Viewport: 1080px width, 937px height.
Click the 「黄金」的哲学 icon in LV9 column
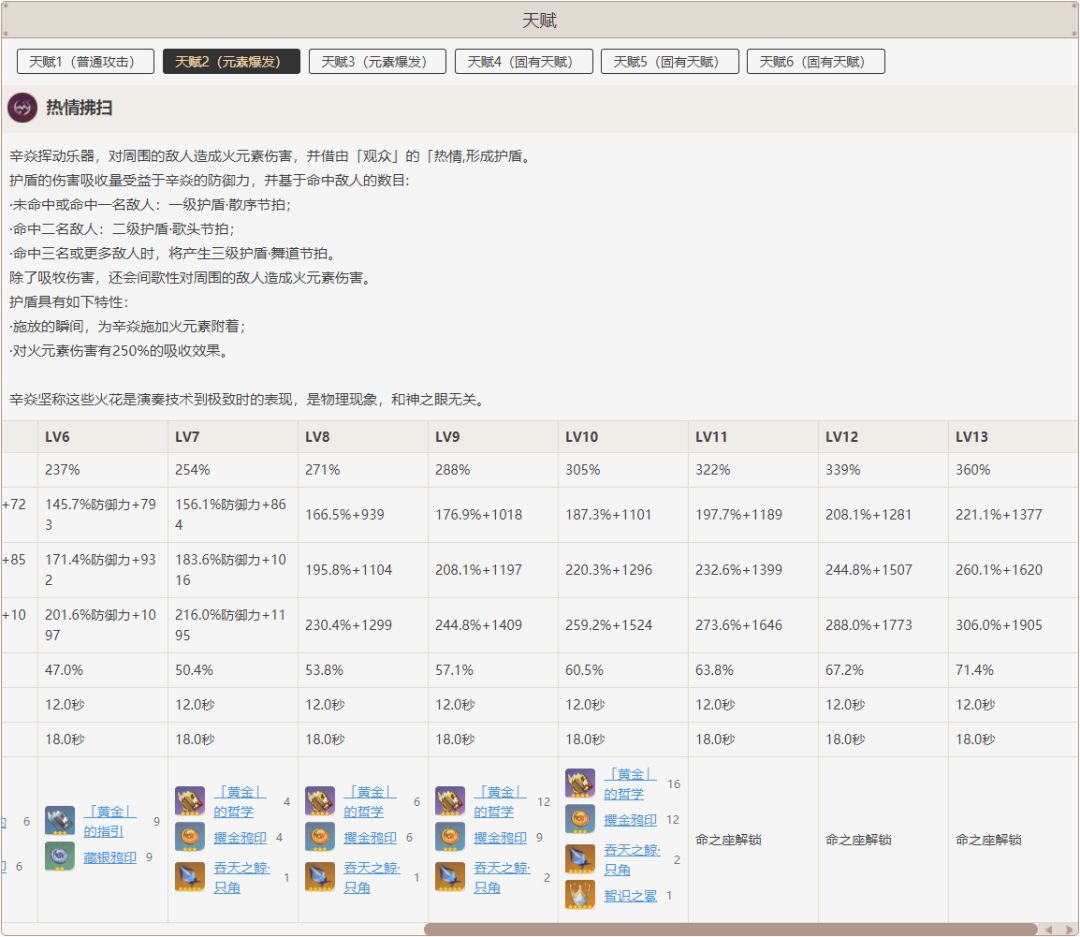pyautogui.click(x=450, y=801)
